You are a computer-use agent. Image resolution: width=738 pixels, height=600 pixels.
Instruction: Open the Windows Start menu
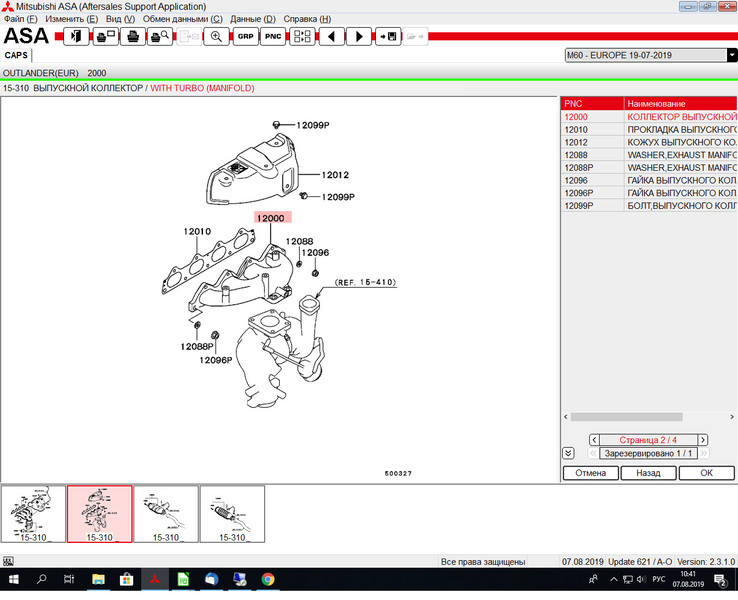point(13,579)
